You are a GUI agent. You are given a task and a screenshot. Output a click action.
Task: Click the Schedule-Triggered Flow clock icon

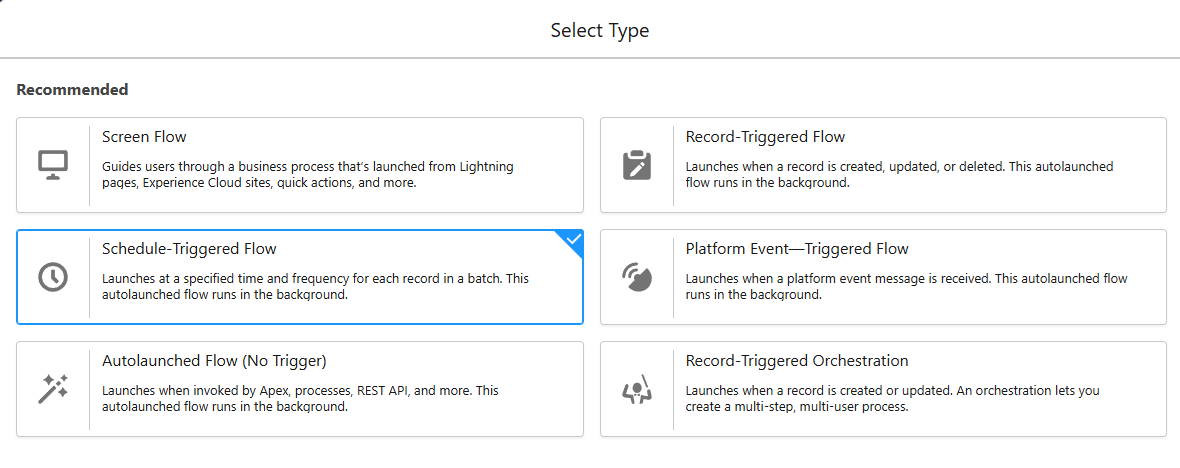click(53, 277)
